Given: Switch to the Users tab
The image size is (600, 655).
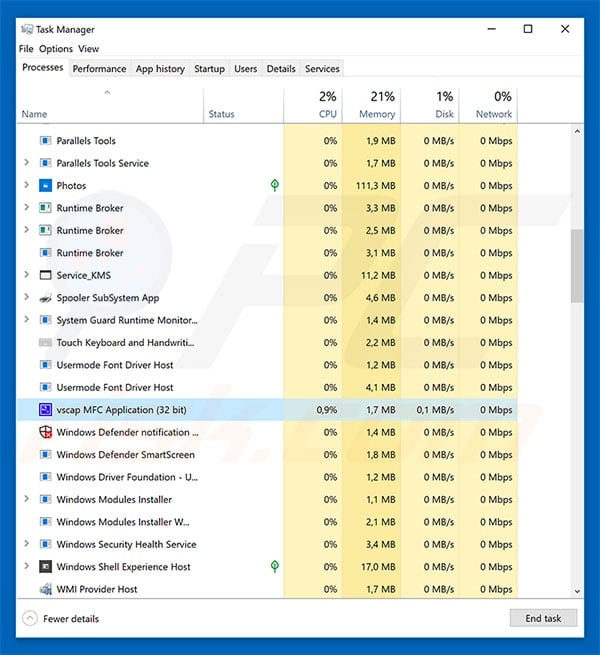Looking at the screenshot, I should 246,69.
